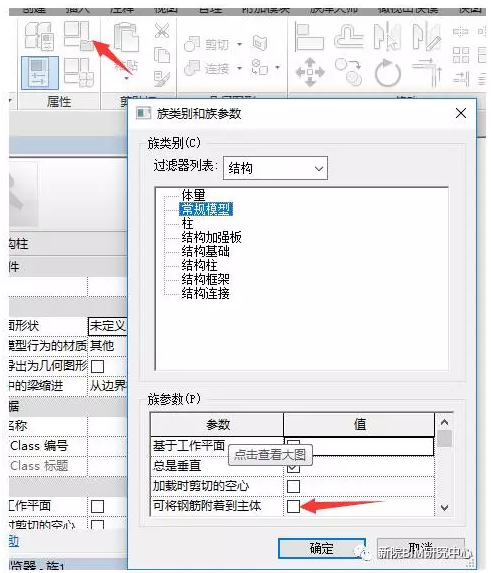Click the parameter list scrollbar down arrow
Image resolution: width=491 pixels, height=573 pixels.
point(444,508)
